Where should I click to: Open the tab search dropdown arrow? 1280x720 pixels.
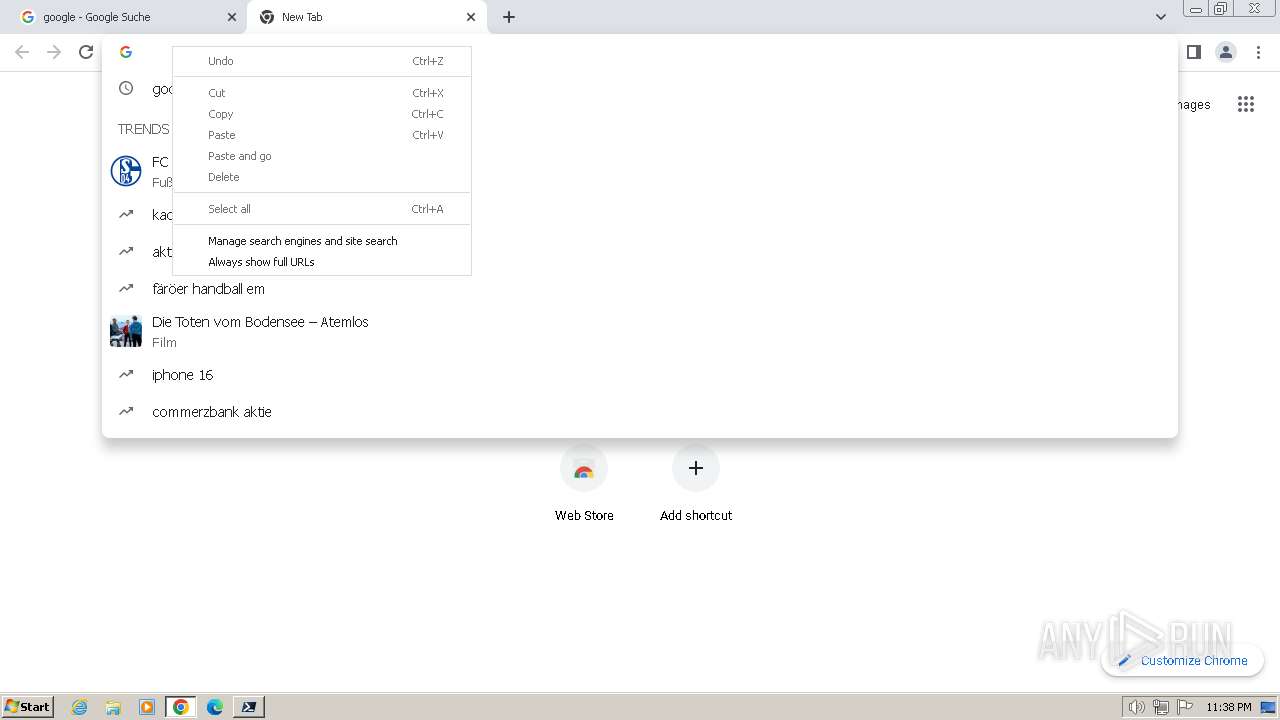(x=1160, y=17)
